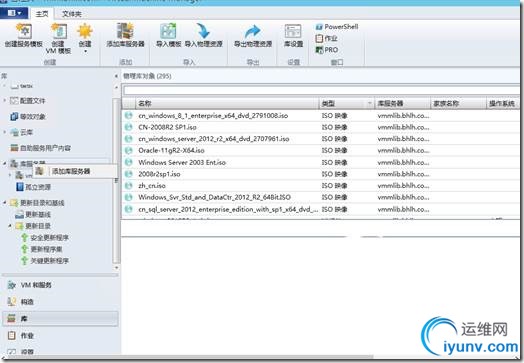
Task: Select 配置文件 in the library tree
Action: click(x=32, y=101)
